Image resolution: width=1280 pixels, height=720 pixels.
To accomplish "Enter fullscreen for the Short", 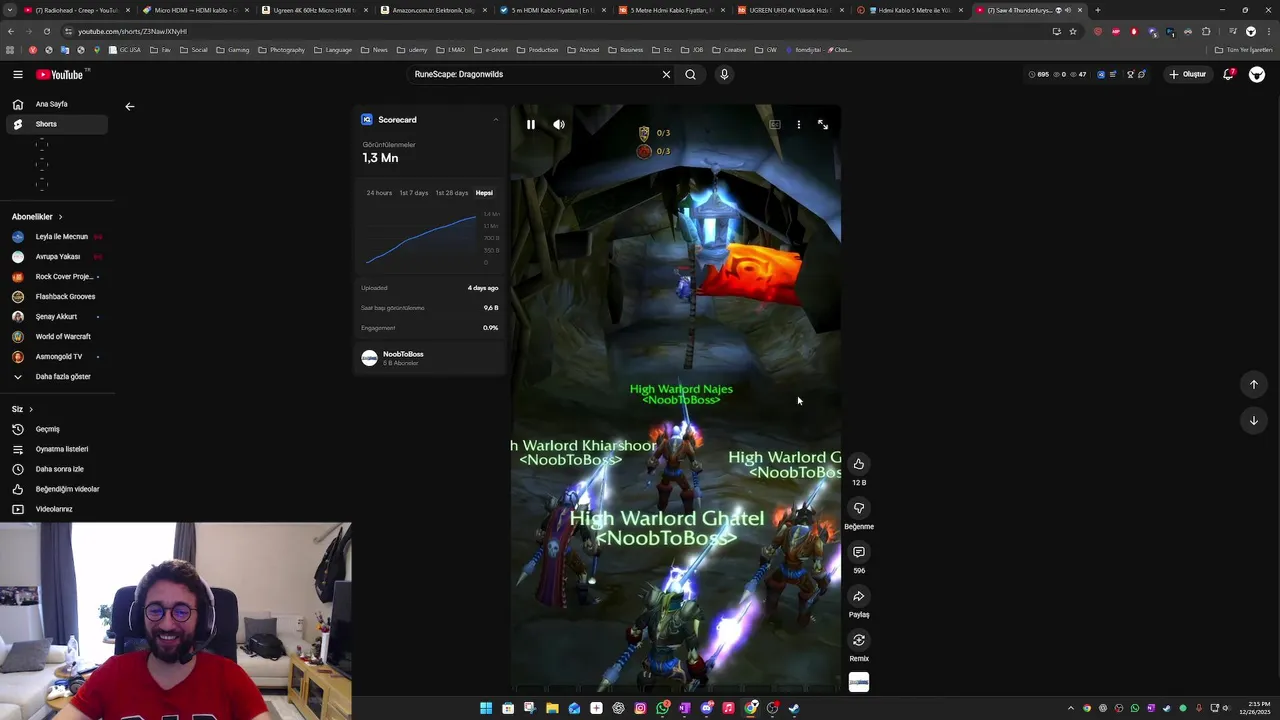I will point(823,125).
